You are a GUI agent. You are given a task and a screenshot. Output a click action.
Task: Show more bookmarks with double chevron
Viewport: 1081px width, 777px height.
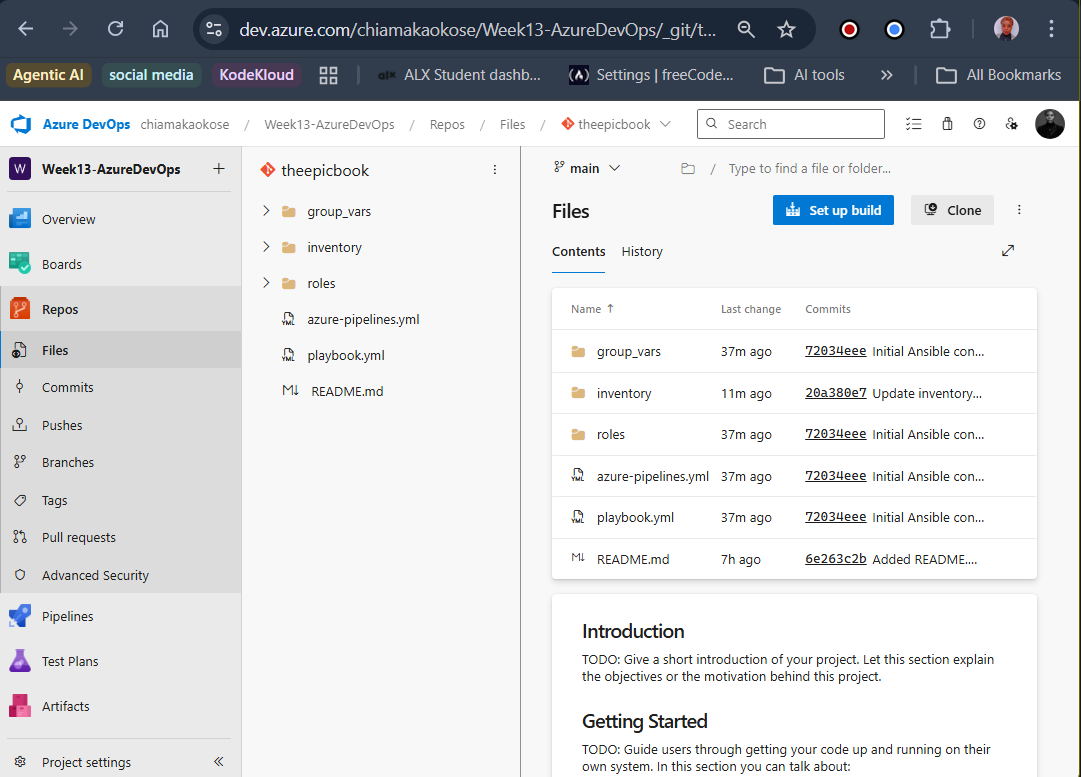click(887, 75)
